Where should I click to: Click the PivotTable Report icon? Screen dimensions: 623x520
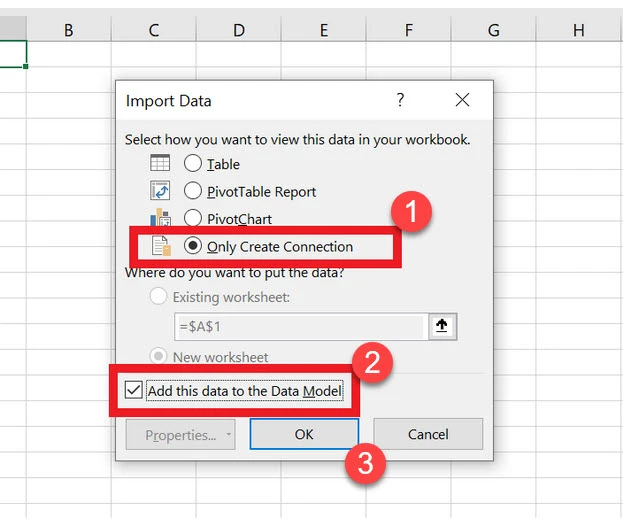(160, 190)
